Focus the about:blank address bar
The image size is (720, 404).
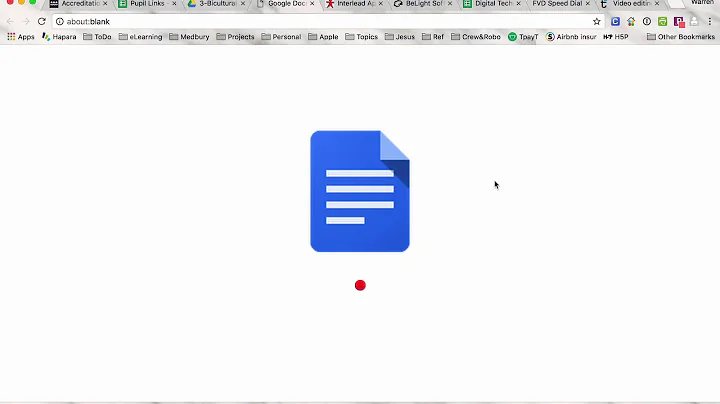328,22
